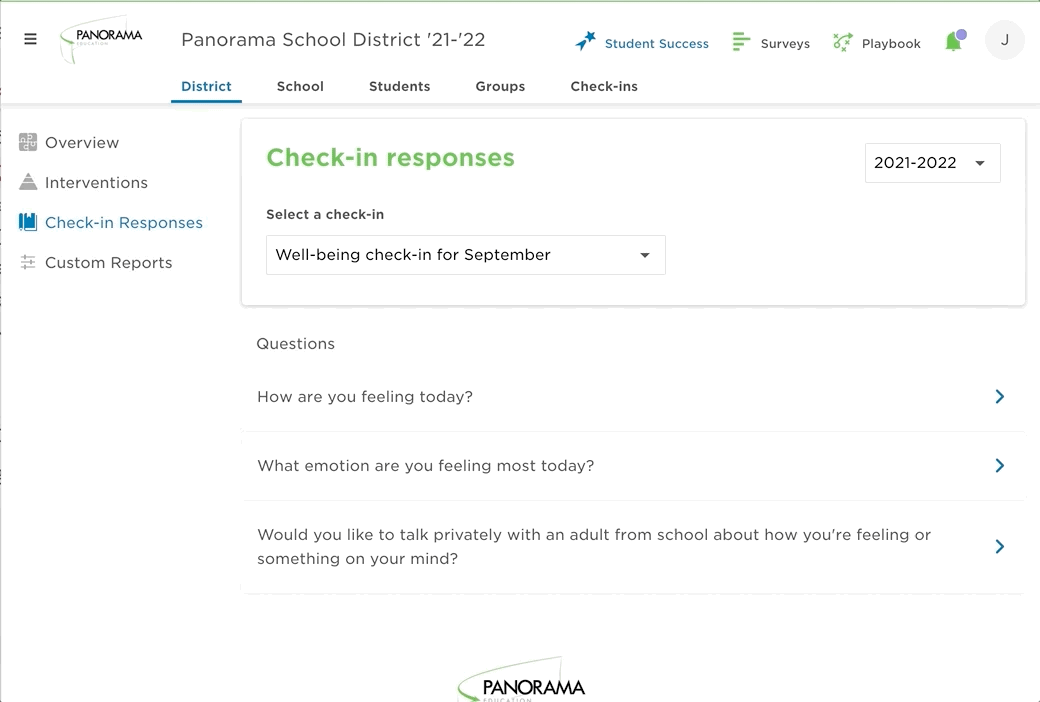This screenshot has width=1040, height=702.
Task: Open the user avatar J menu
Action: click(1004, 41)
